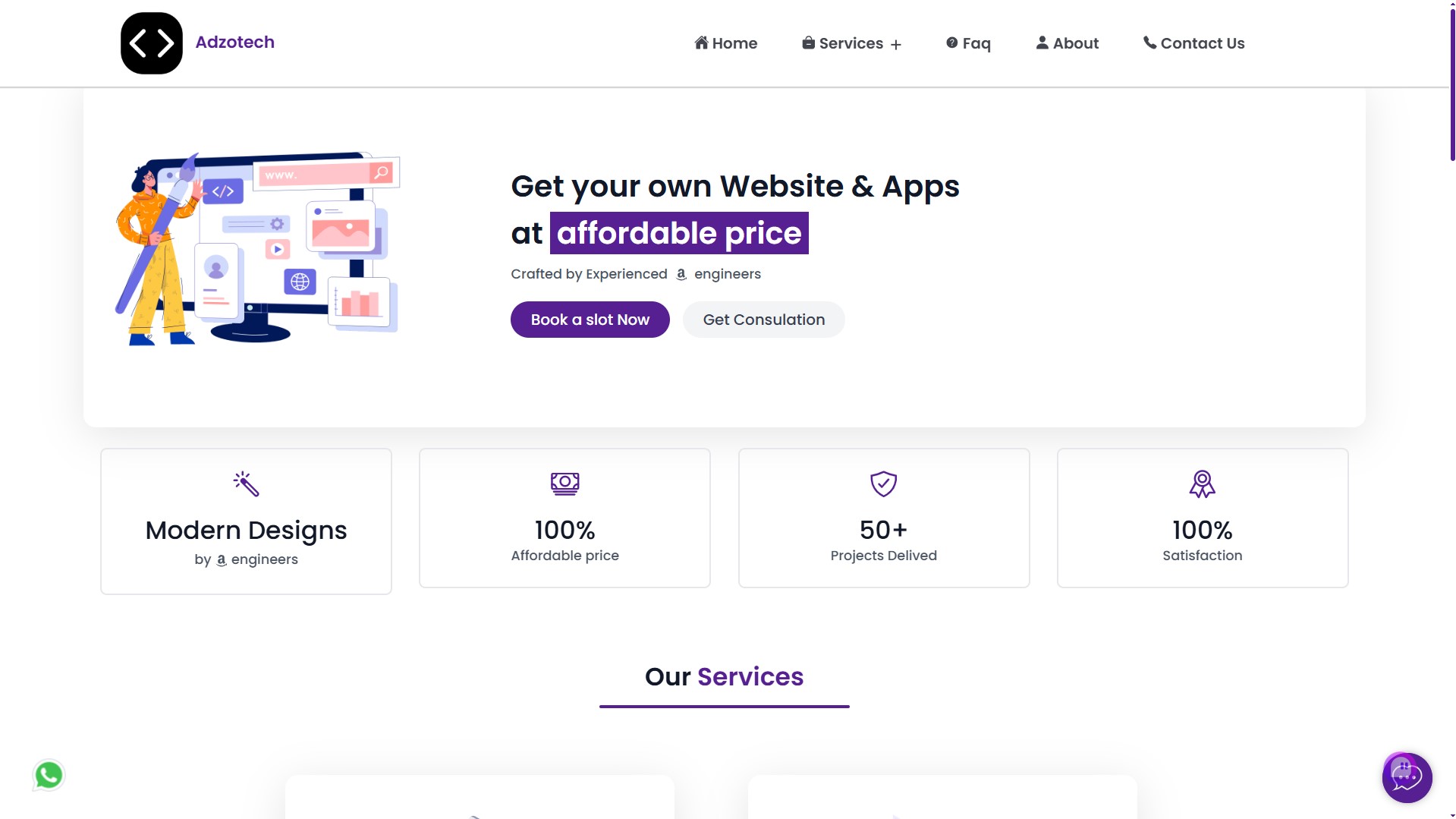Click the highlighted 'affordable price' text
Image resolution: width=1456 pixels, height=819 pixels.
pos(679,233)
